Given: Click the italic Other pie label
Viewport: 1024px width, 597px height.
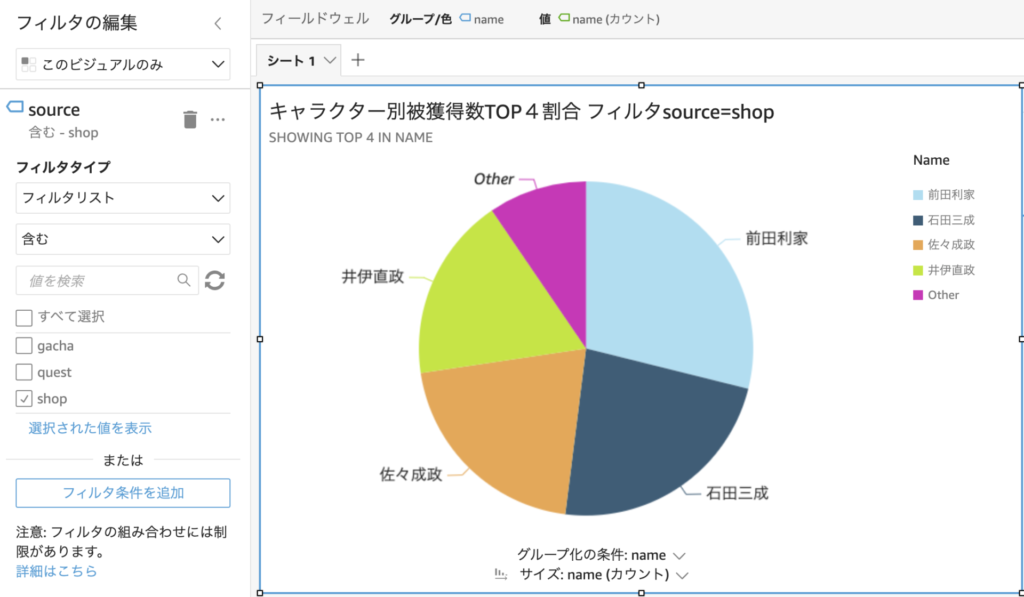Looking at the screenshot, I should tap(494, 179).
